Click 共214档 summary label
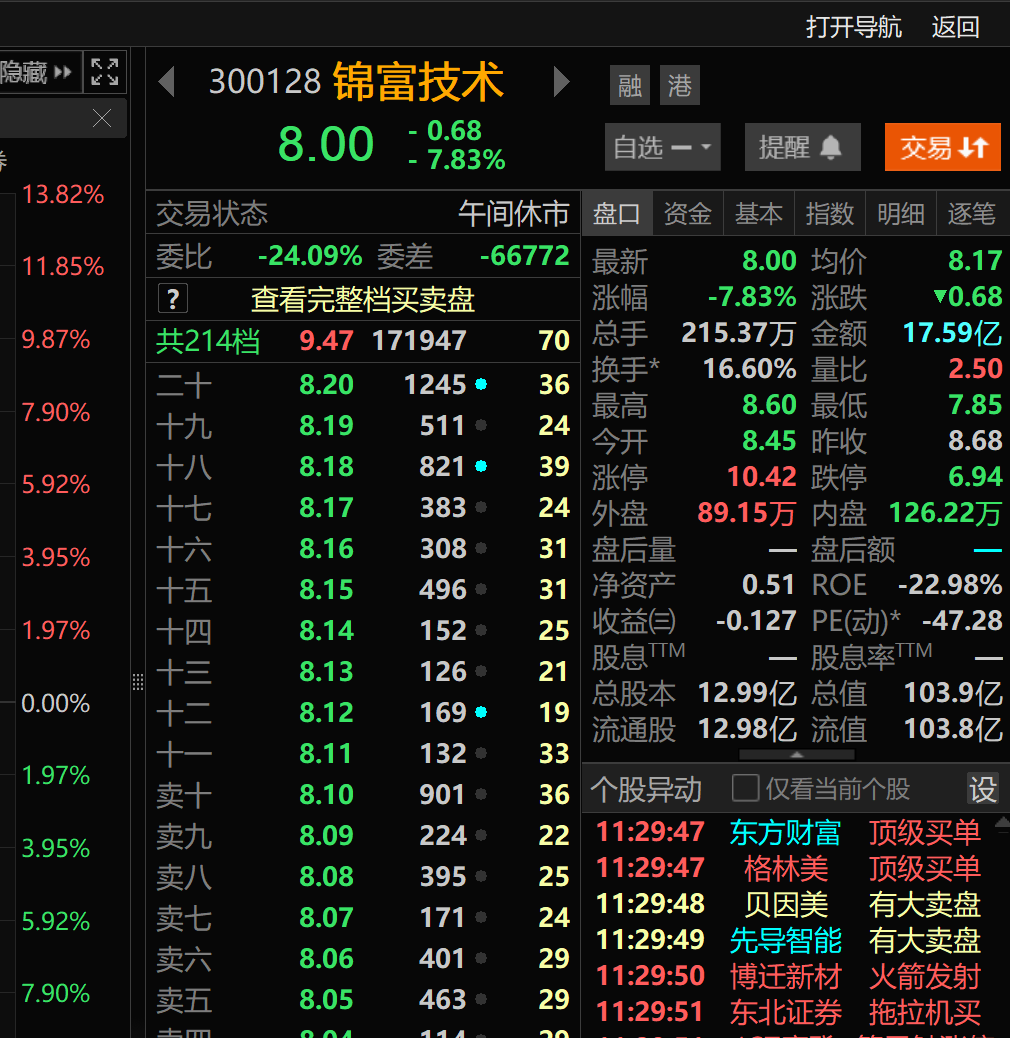Viewport: 1010px width, 1038px height. pyautogui.click(x=208, y=341)
